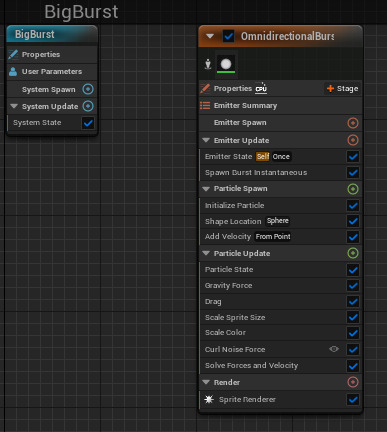Screen dimensions: 387x432
Task: Click the Emitter Spawn add-module circle icon
Action: click(353, 123)
